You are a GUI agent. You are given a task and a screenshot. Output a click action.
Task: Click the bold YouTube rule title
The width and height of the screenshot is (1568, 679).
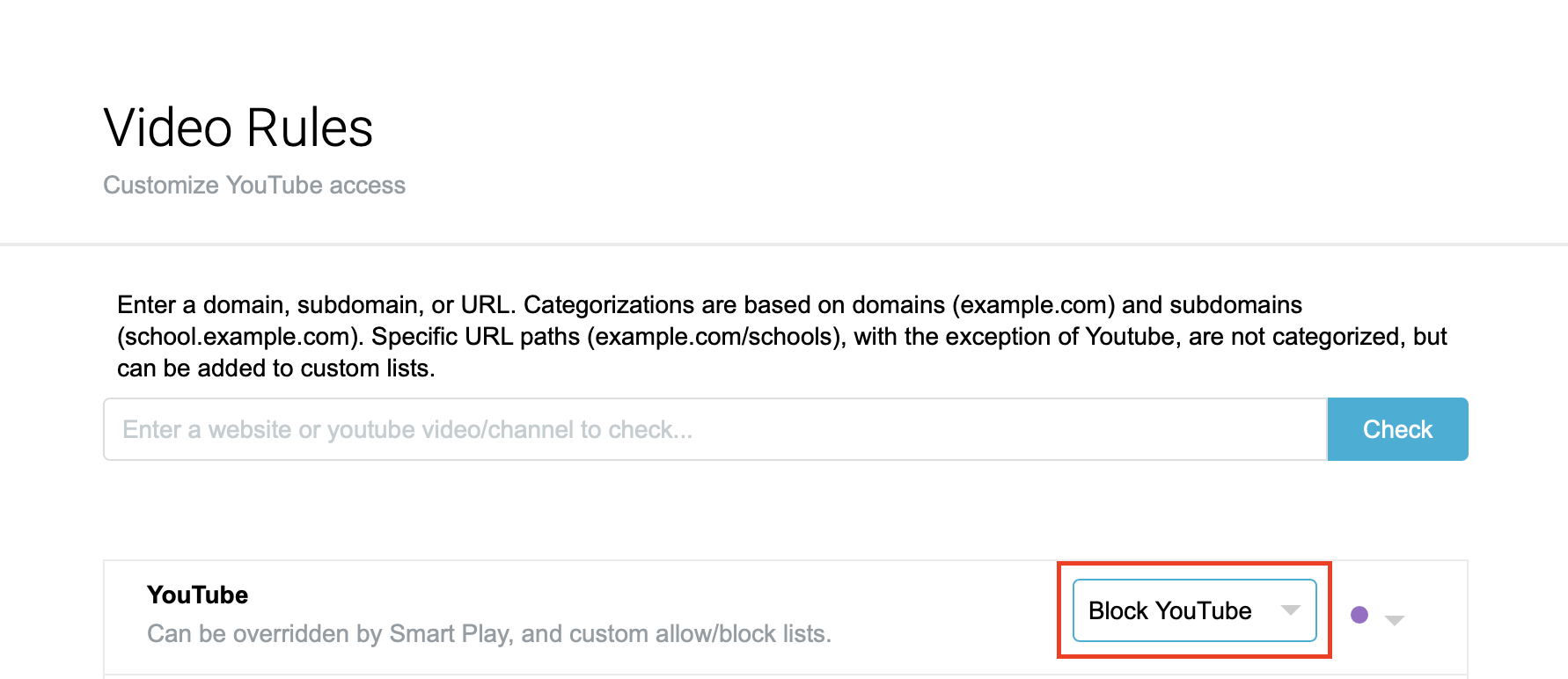point(197,595)
